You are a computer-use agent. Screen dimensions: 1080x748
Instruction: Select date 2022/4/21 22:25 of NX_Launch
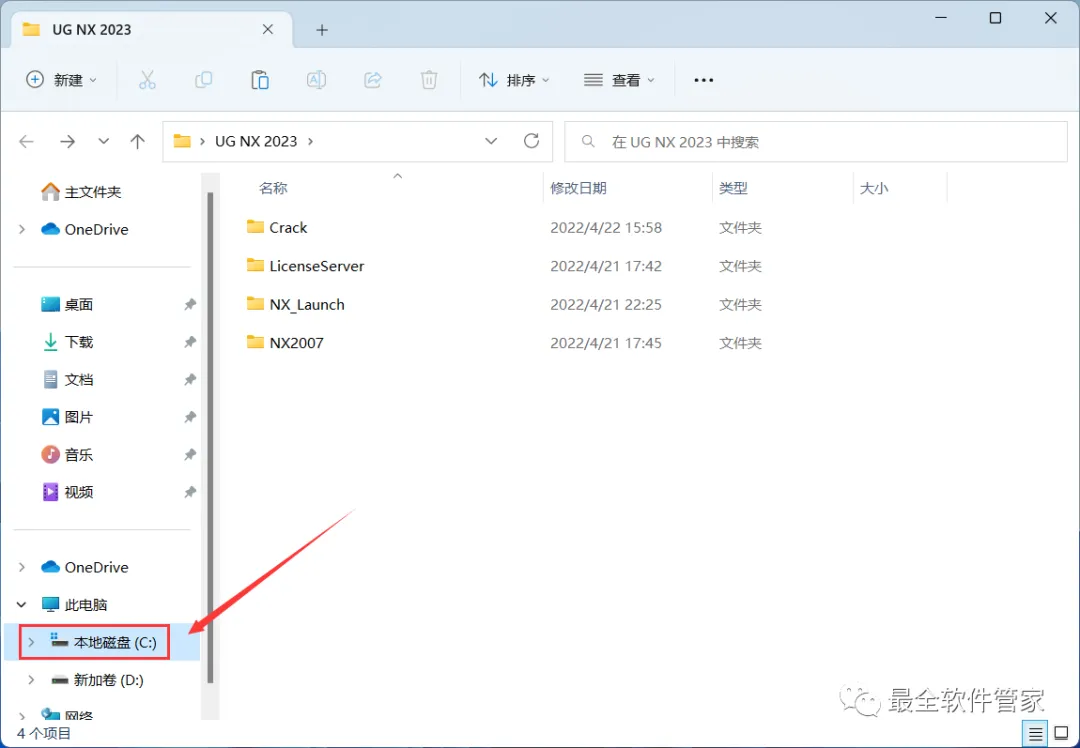tap(605, 304)
